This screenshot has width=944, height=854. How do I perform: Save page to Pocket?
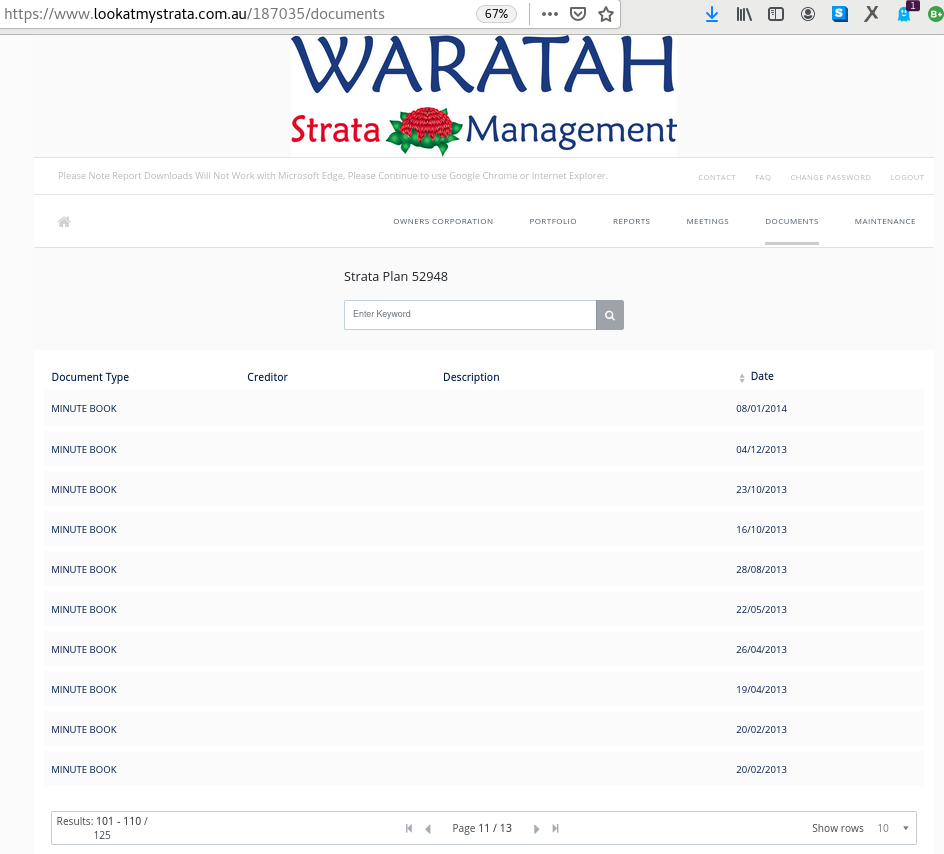tap(578, 14)
